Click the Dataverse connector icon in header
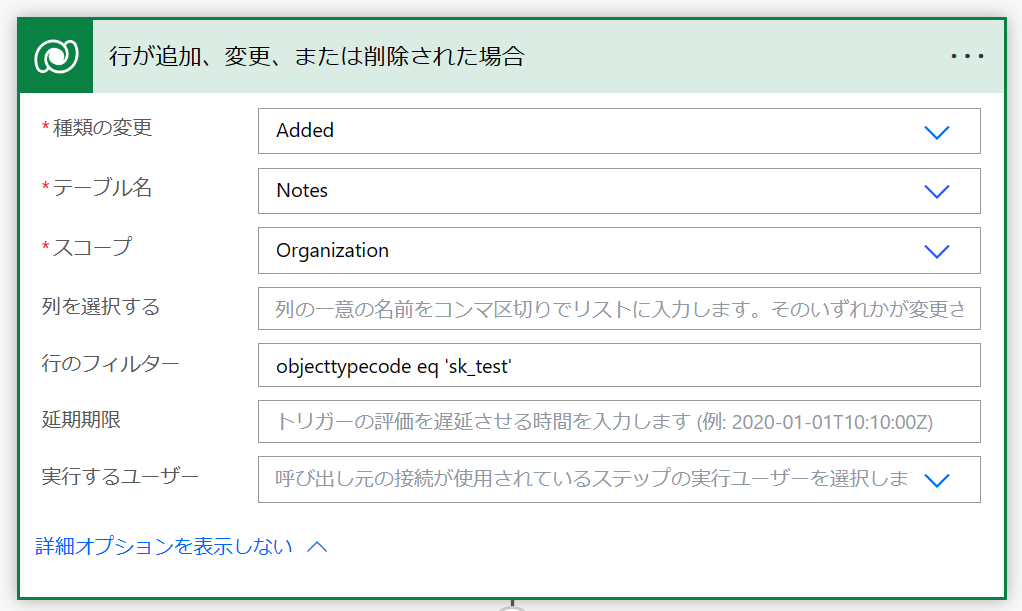 tap(56, 57)
